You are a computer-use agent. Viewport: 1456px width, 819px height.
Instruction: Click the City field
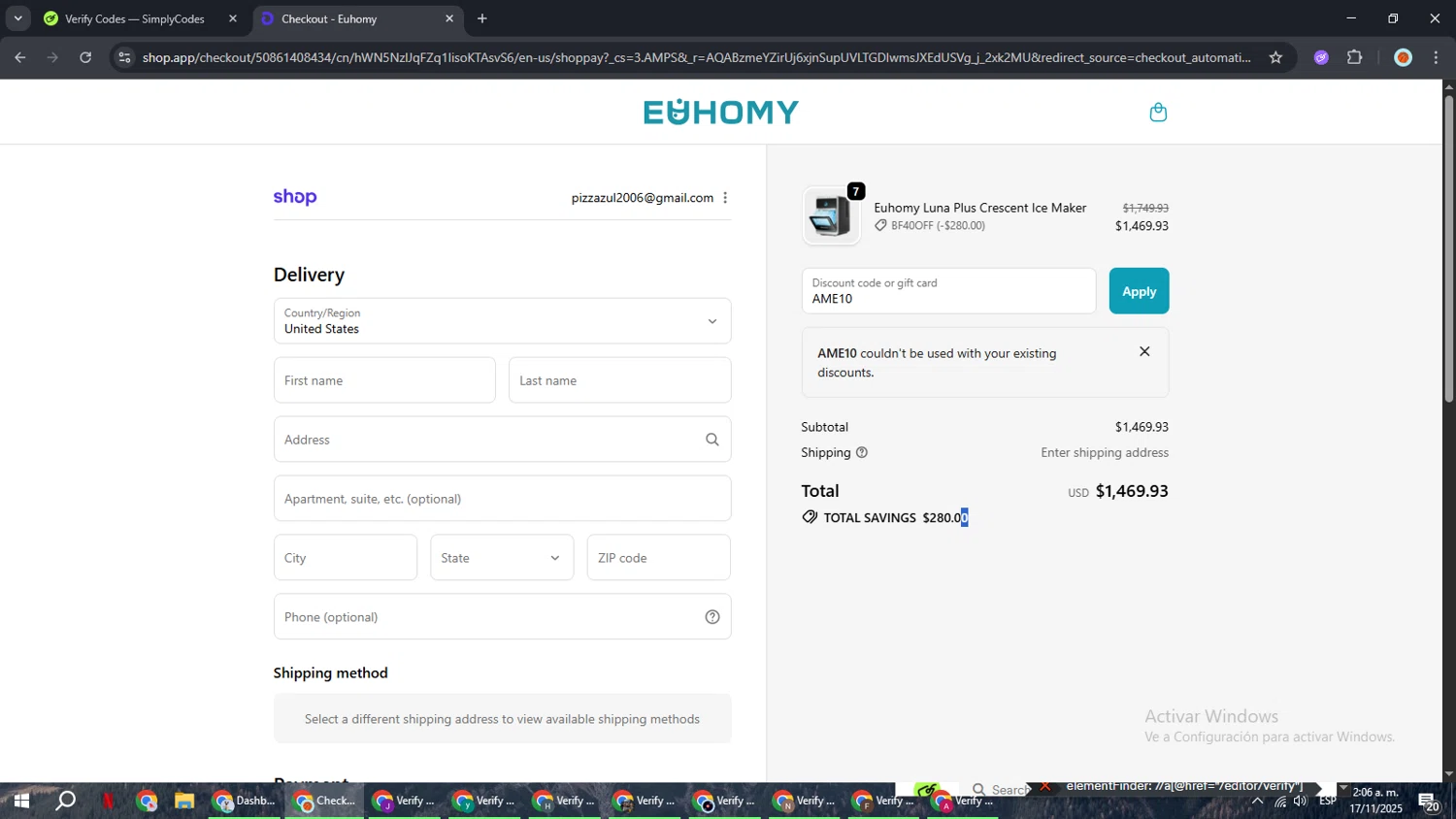pos(346,558)
